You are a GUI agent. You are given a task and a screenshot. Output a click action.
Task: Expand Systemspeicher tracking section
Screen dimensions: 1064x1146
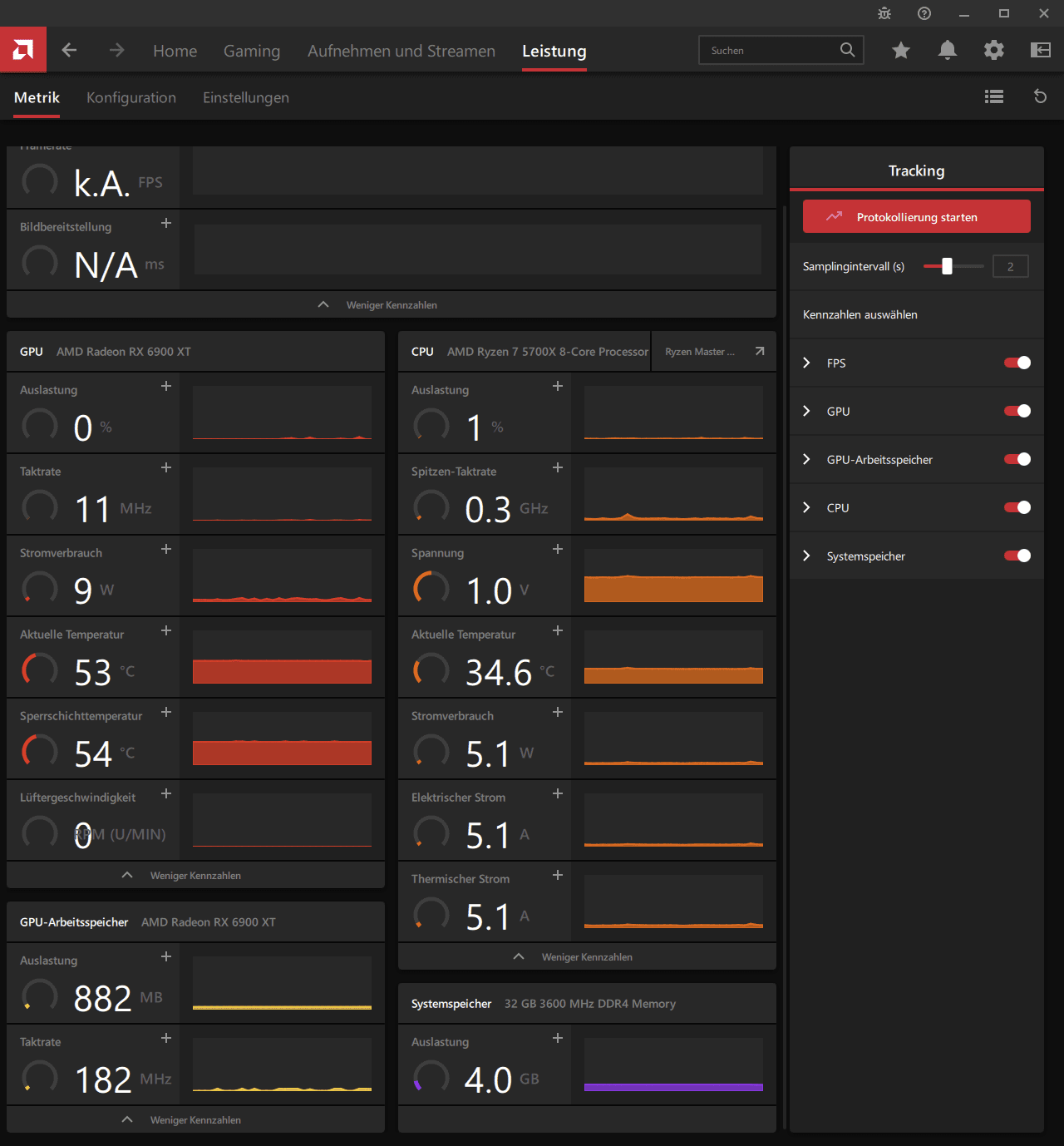click(x=806, y=556)
